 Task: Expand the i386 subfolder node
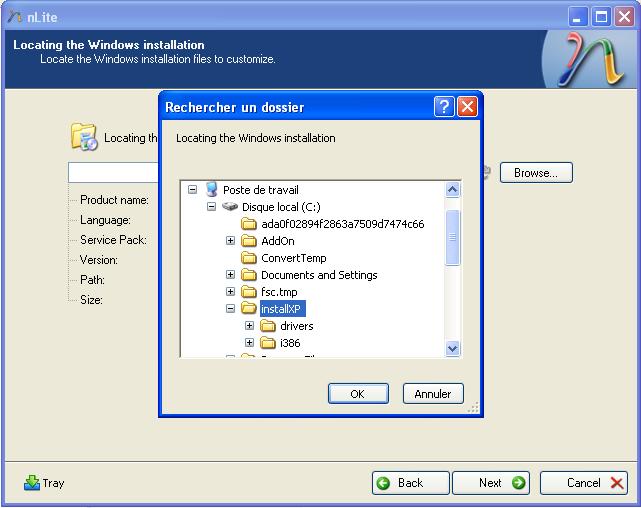(249, 342)
